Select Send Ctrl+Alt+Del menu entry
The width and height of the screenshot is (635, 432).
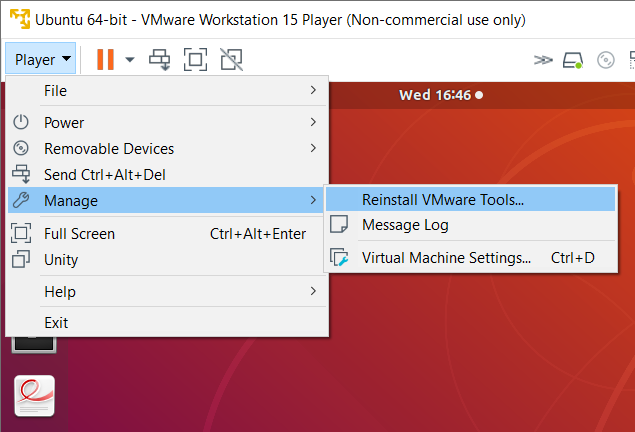click(104, 175)
